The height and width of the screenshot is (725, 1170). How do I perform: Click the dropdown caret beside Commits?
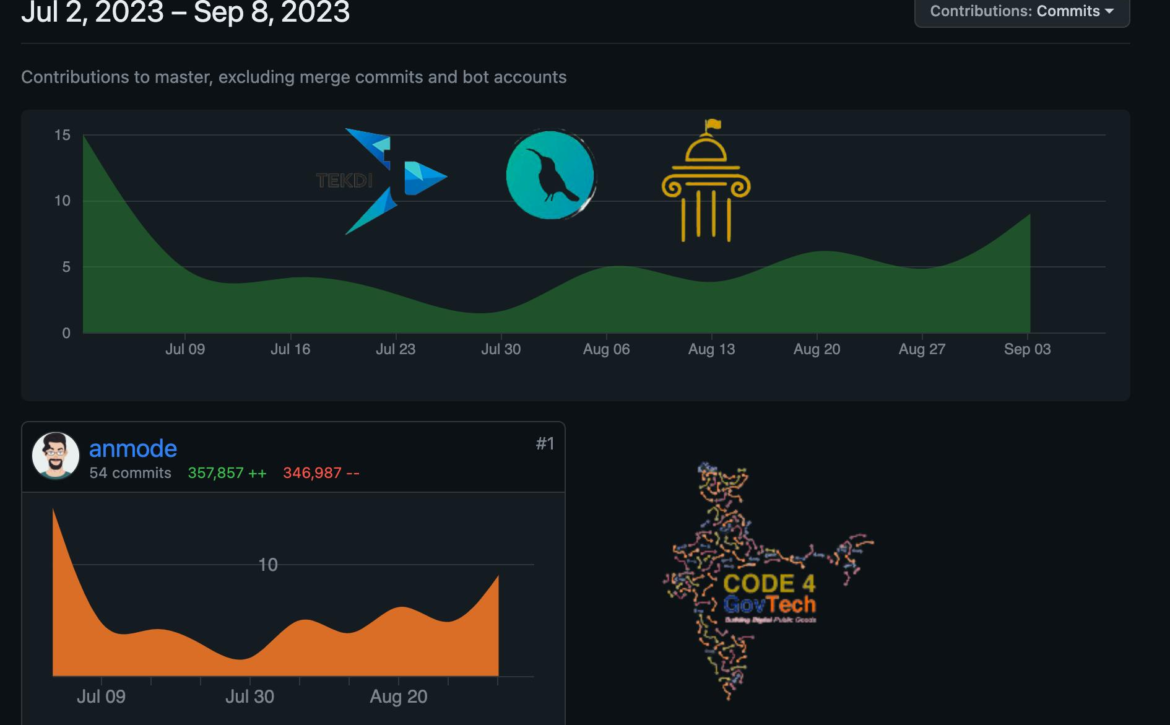click(1109, 12)
